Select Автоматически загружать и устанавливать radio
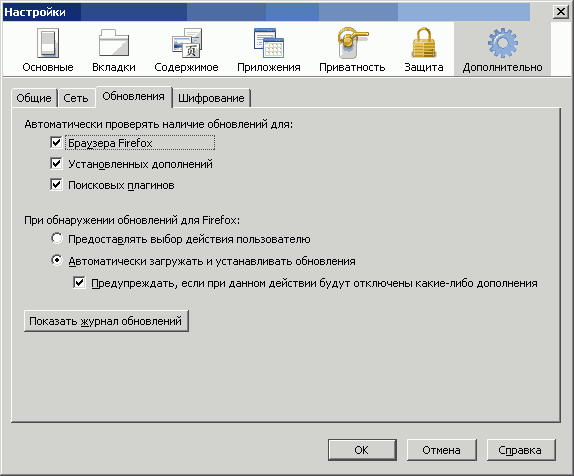The height and width of the screenshot is (476, 574). point(57,260)
